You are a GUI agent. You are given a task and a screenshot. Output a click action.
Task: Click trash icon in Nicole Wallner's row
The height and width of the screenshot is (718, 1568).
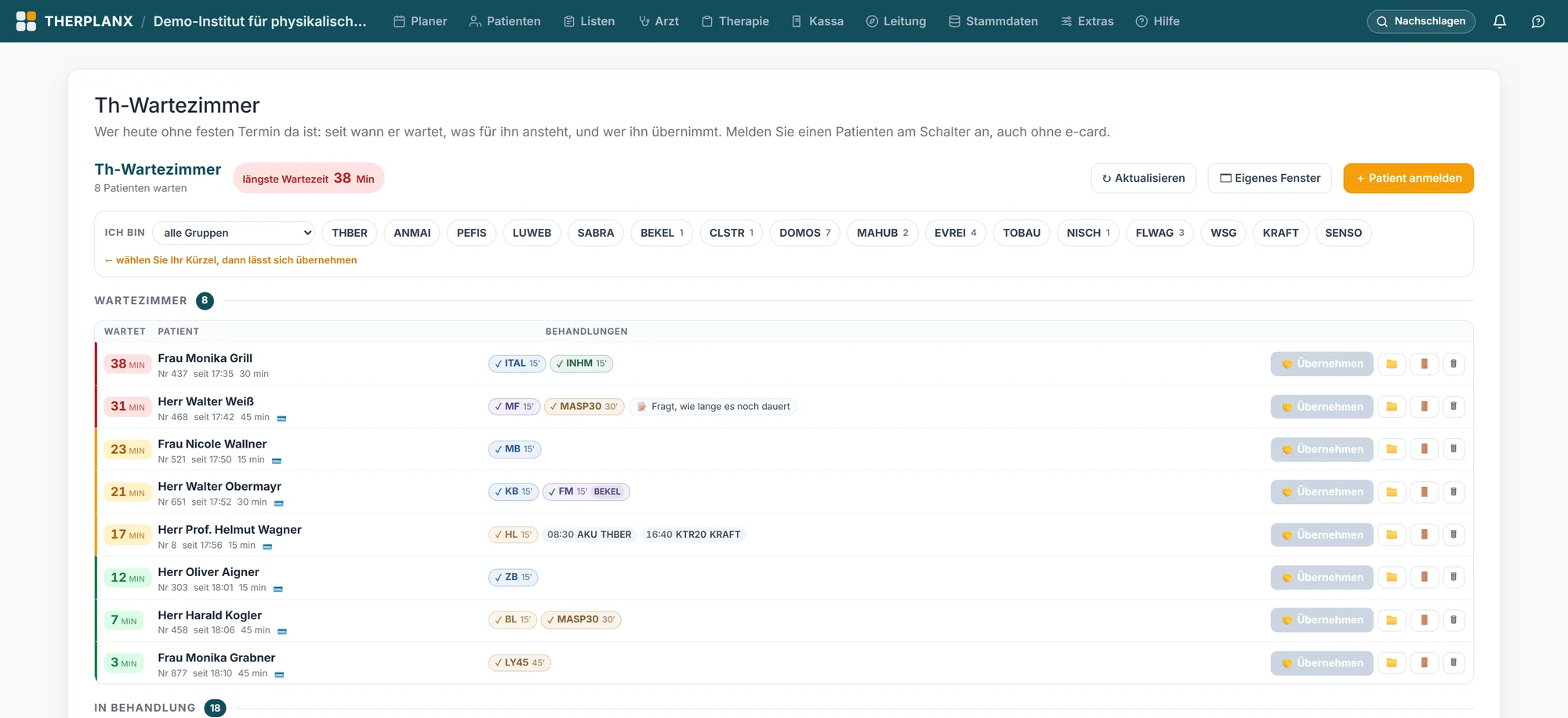(1454, 449)
